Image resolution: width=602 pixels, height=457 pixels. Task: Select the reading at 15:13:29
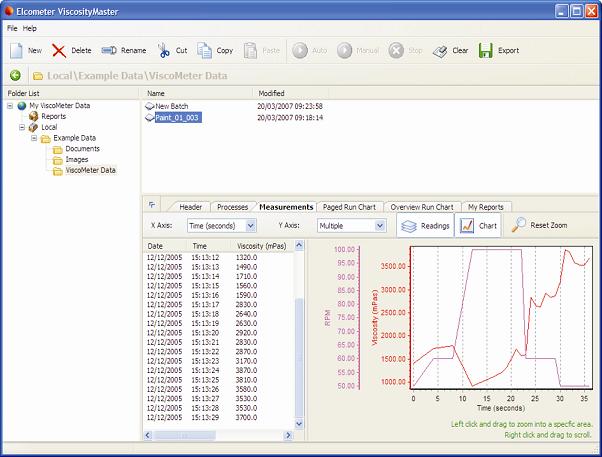tap(202, 417)
